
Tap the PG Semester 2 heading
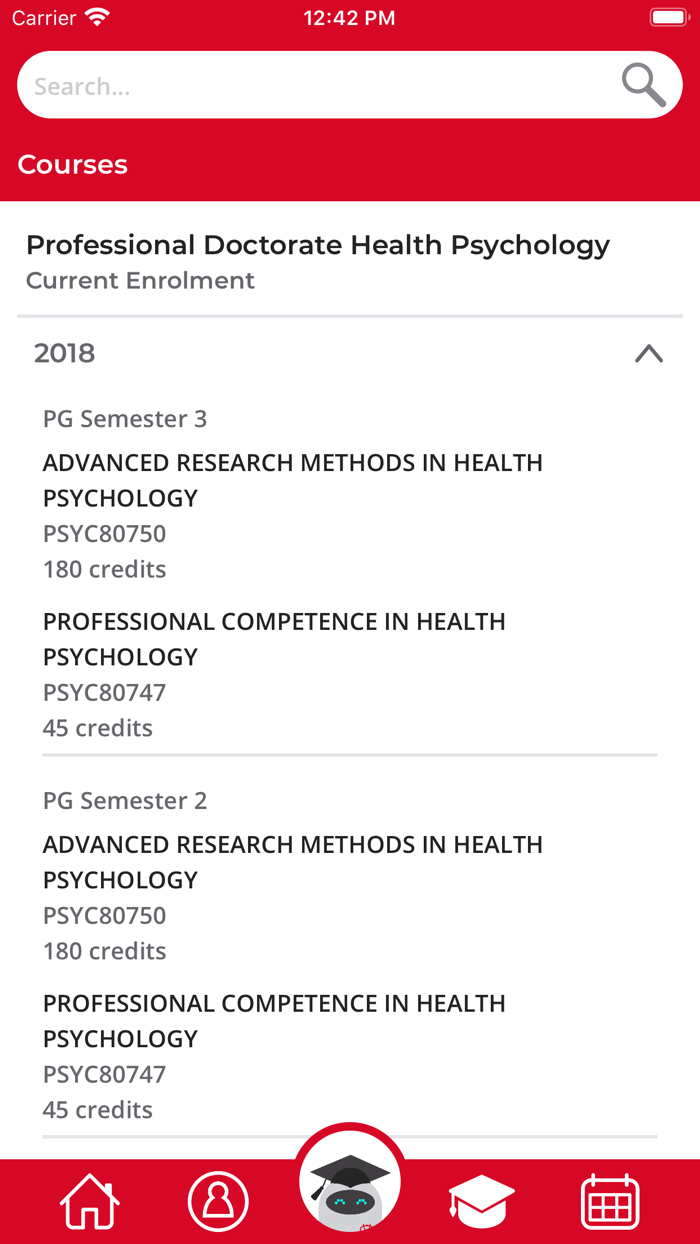(125, 801)
